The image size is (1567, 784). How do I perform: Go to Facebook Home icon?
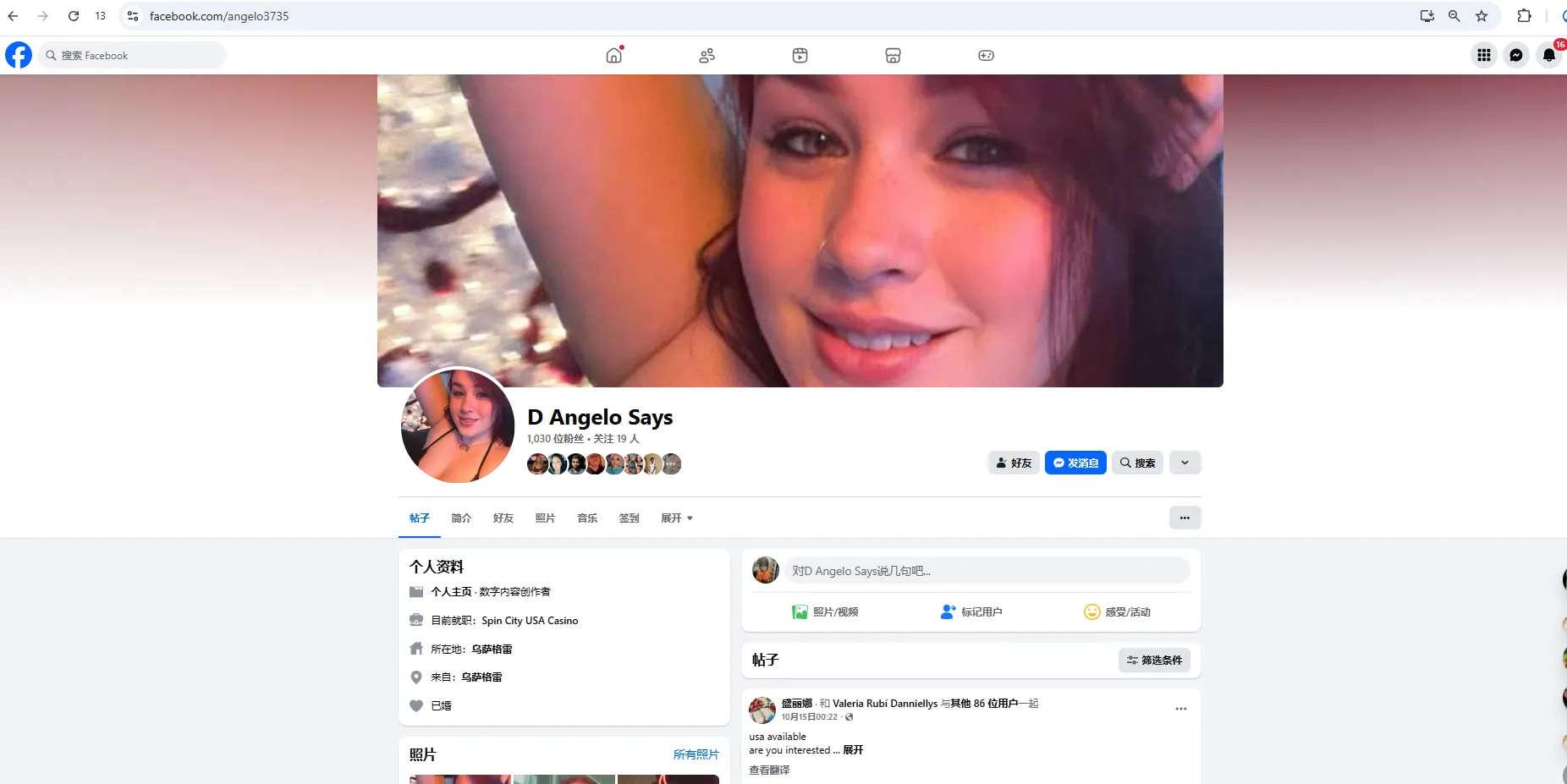(614, 55)
